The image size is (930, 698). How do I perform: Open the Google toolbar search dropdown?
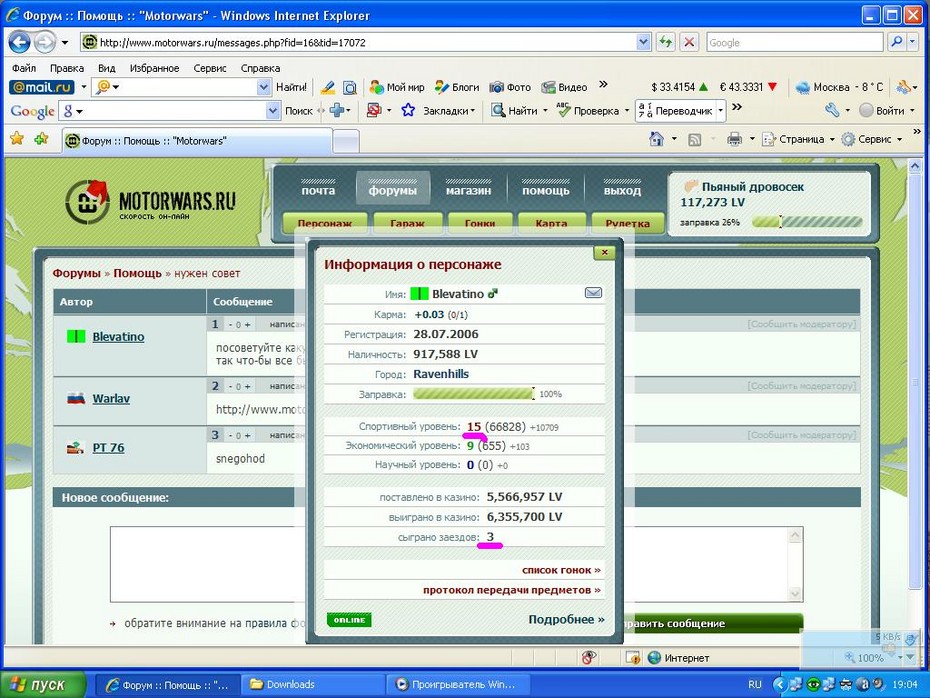pyautogui.click(x=272, y=110)
